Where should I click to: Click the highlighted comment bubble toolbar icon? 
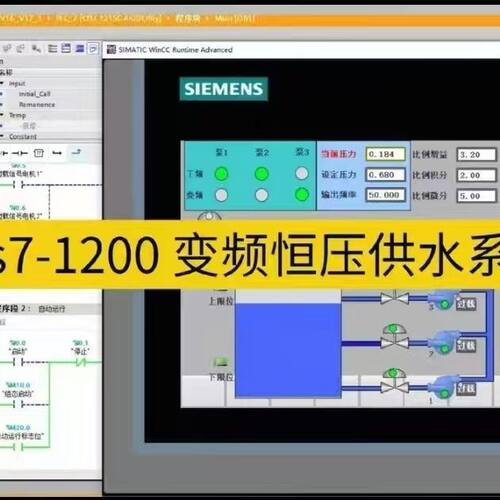pyautogui.click(x=93, y=49)
